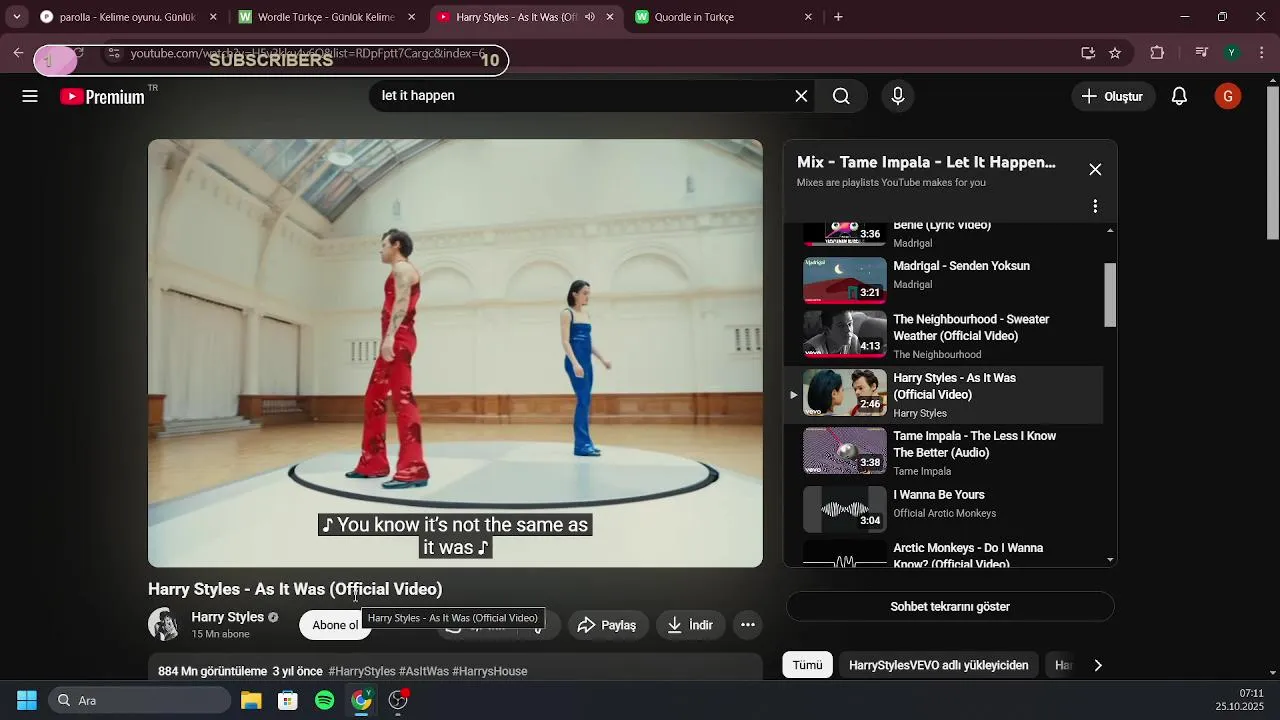
Task: Run search with the magnifier button
Action: [841, 96]
